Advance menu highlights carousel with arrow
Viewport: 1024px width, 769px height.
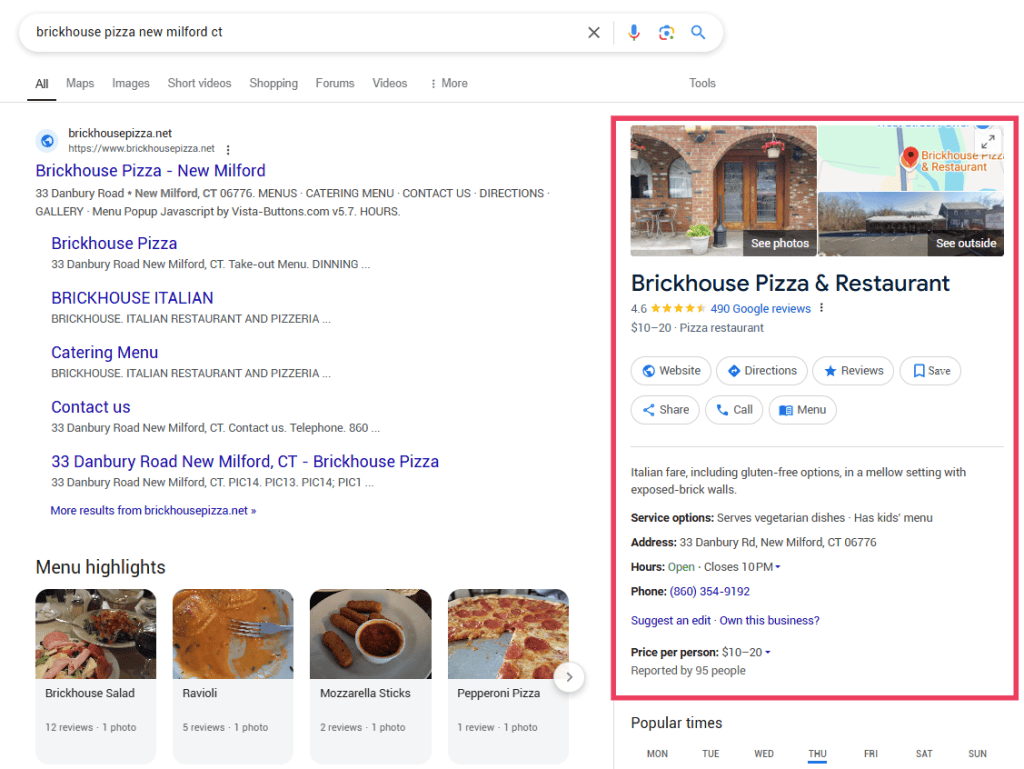coord(569,677)
